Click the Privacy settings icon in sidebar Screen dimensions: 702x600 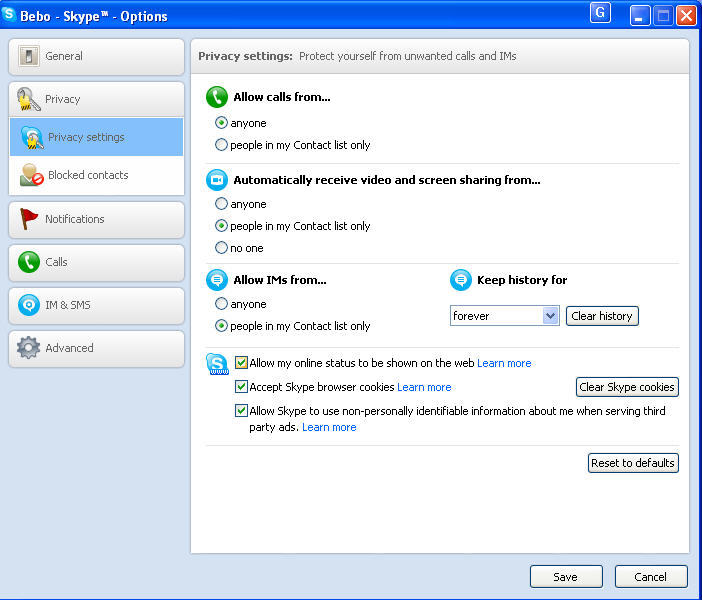point(32,137)
